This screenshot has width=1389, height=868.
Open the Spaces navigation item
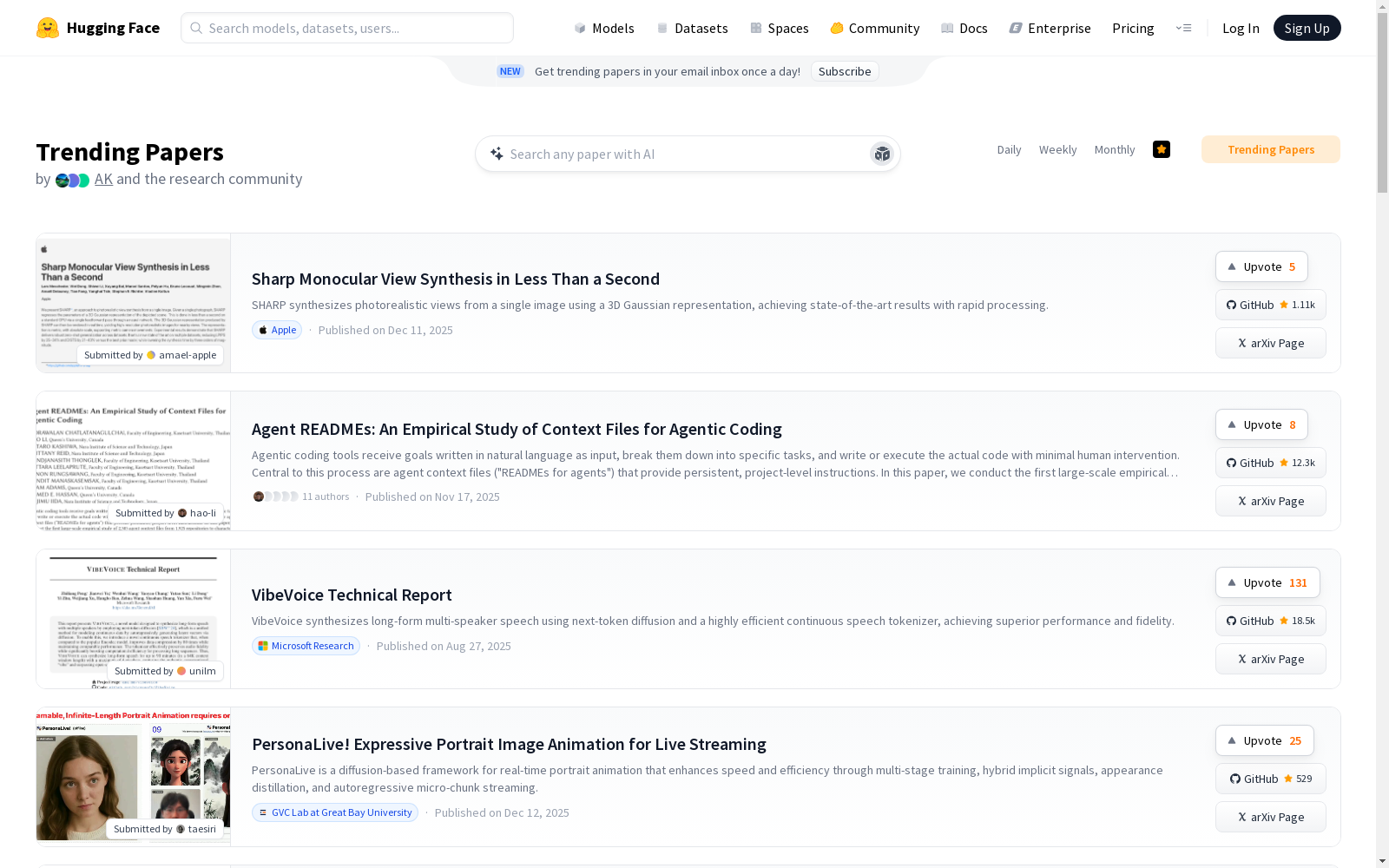pyautogui.click(x=780, y=28)
